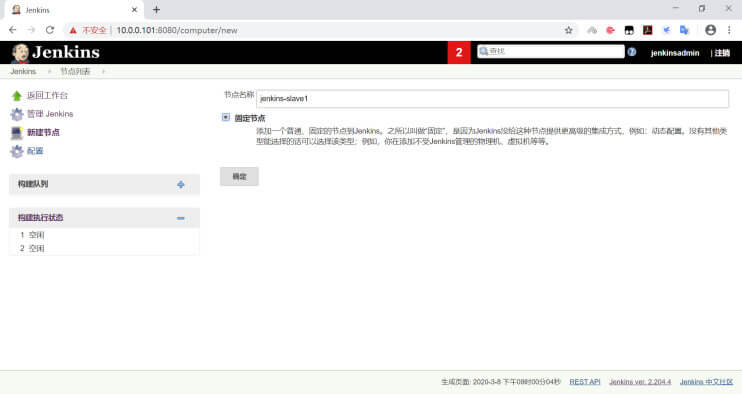The image size is (742, 394).
Task: Open 管理 Jenkins from sidebar
Action: pyautogui.click(x=50, y=114)
